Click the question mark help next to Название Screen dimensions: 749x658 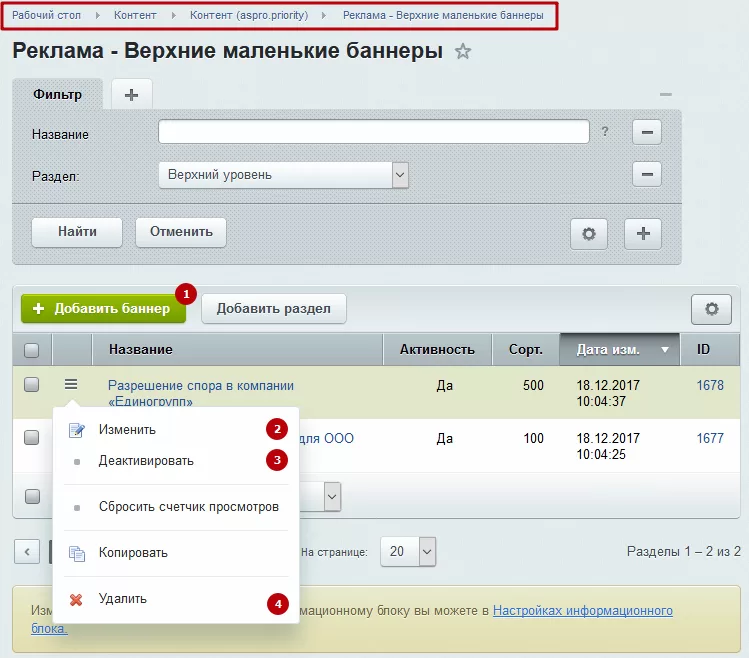(605, 131)
